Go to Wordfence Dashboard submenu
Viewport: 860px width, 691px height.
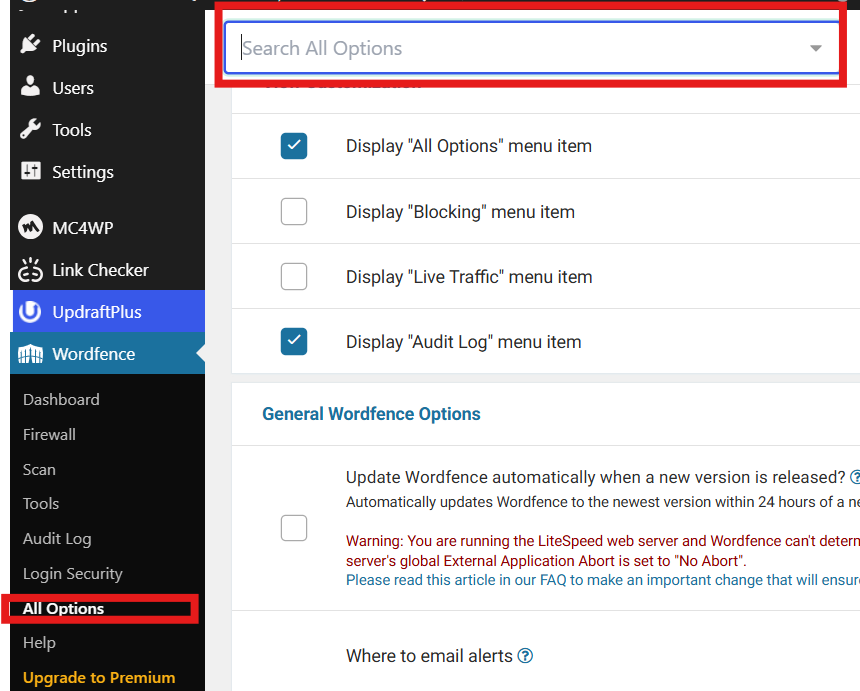click(x=61, y=399)
